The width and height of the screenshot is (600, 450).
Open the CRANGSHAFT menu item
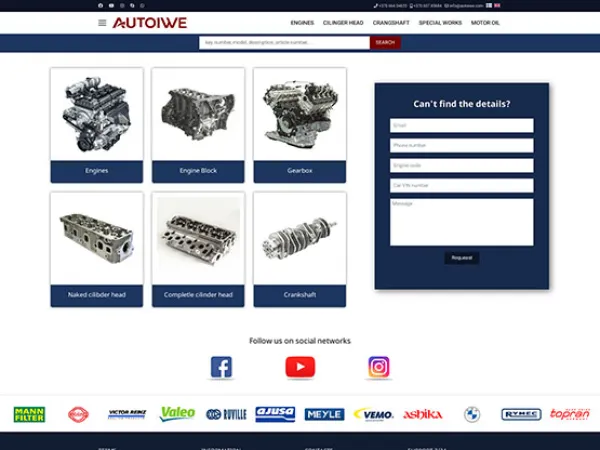click(391, 23)
